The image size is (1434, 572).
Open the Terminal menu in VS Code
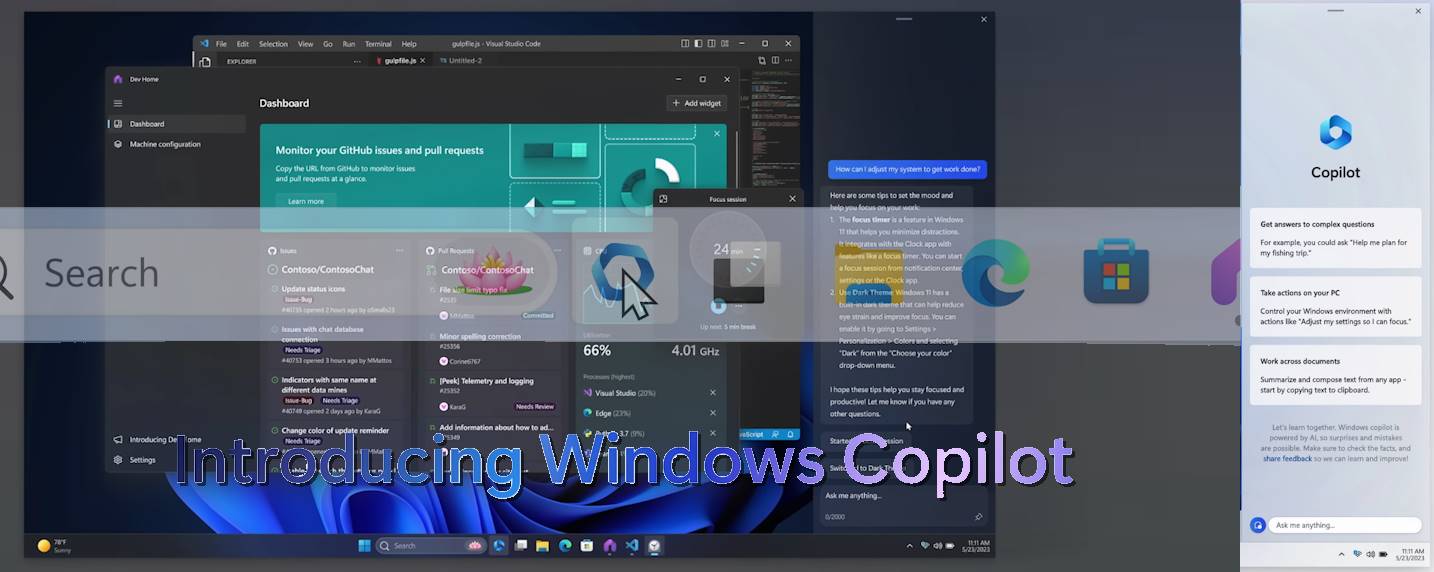[378, 44]
